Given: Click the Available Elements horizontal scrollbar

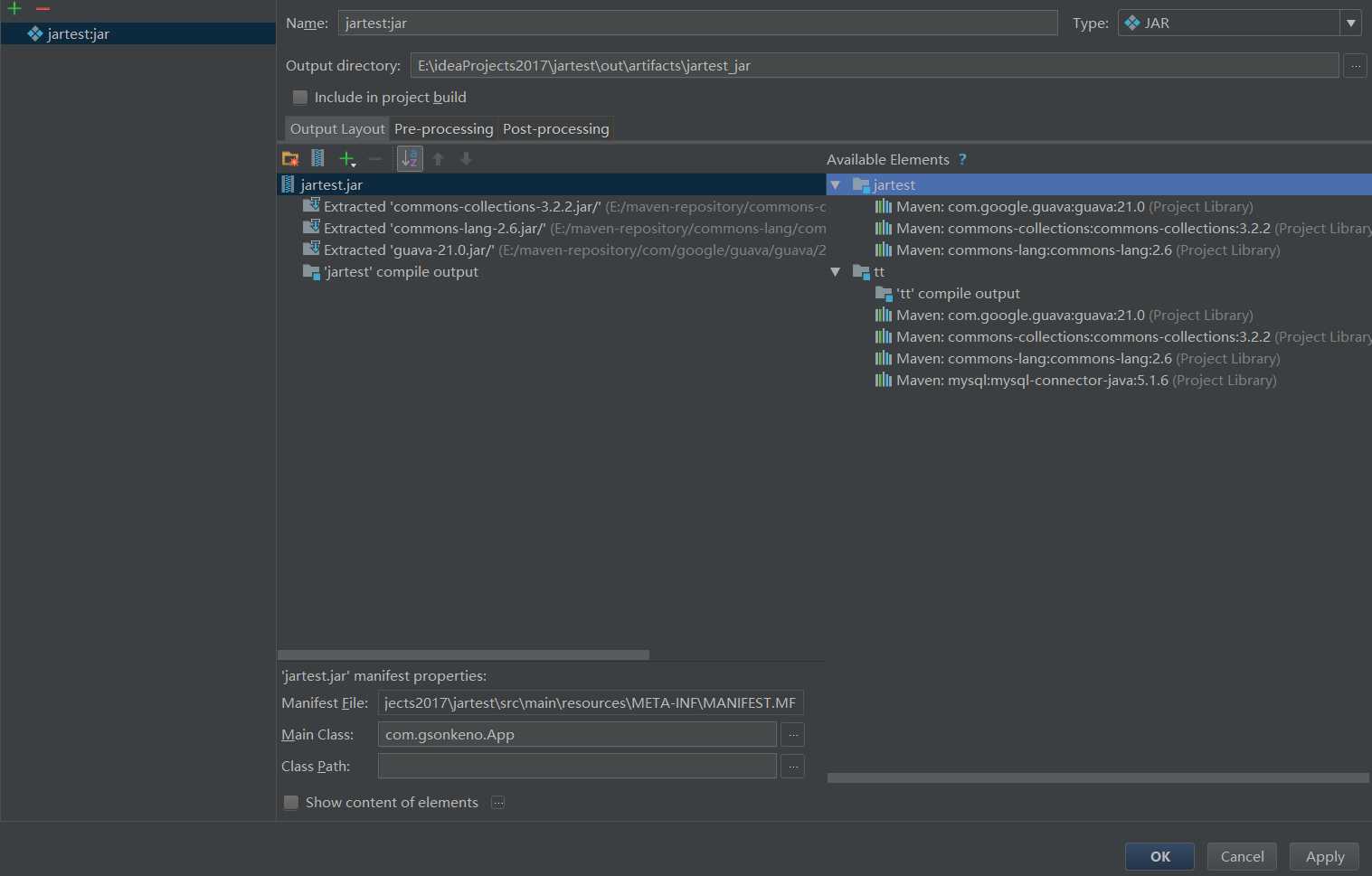Looking at the screenshot, I should click(x=1098, y=777).
